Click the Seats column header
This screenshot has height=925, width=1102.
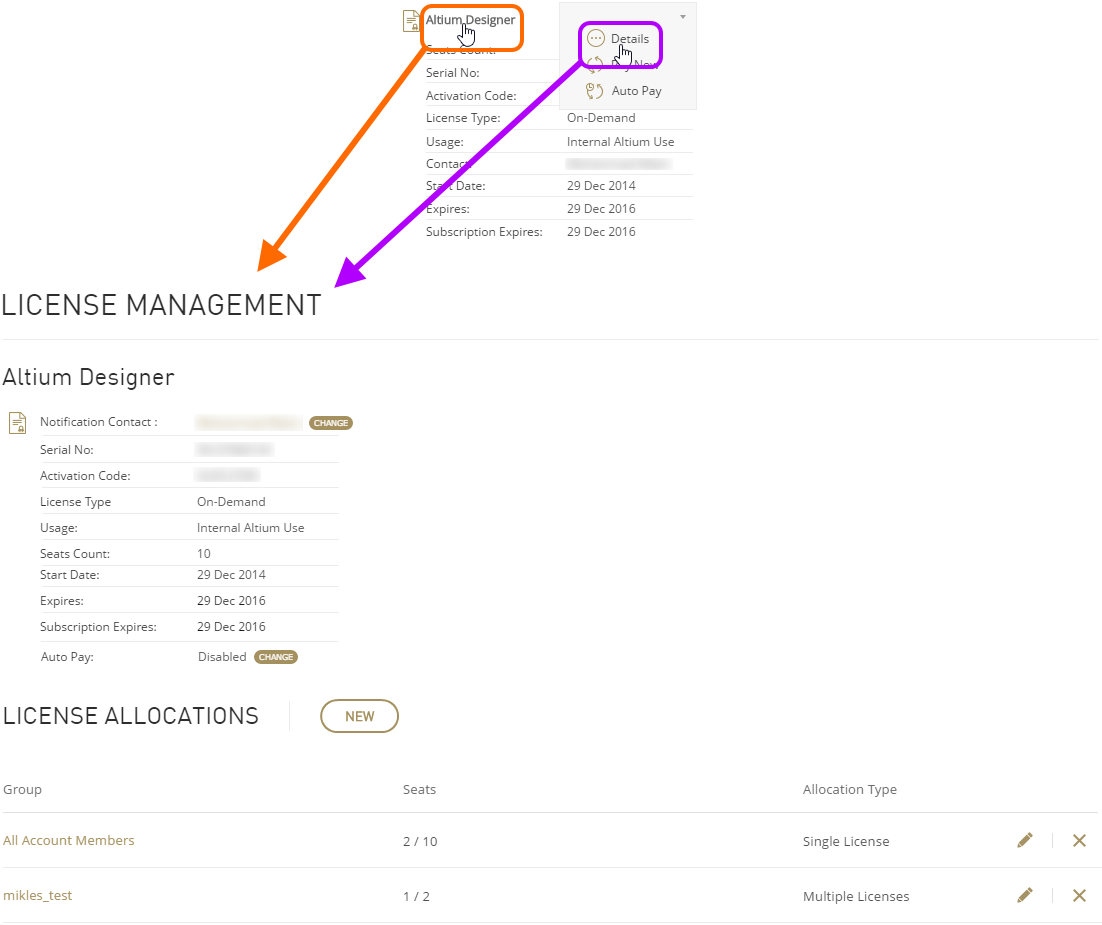(x=419, y=790)
